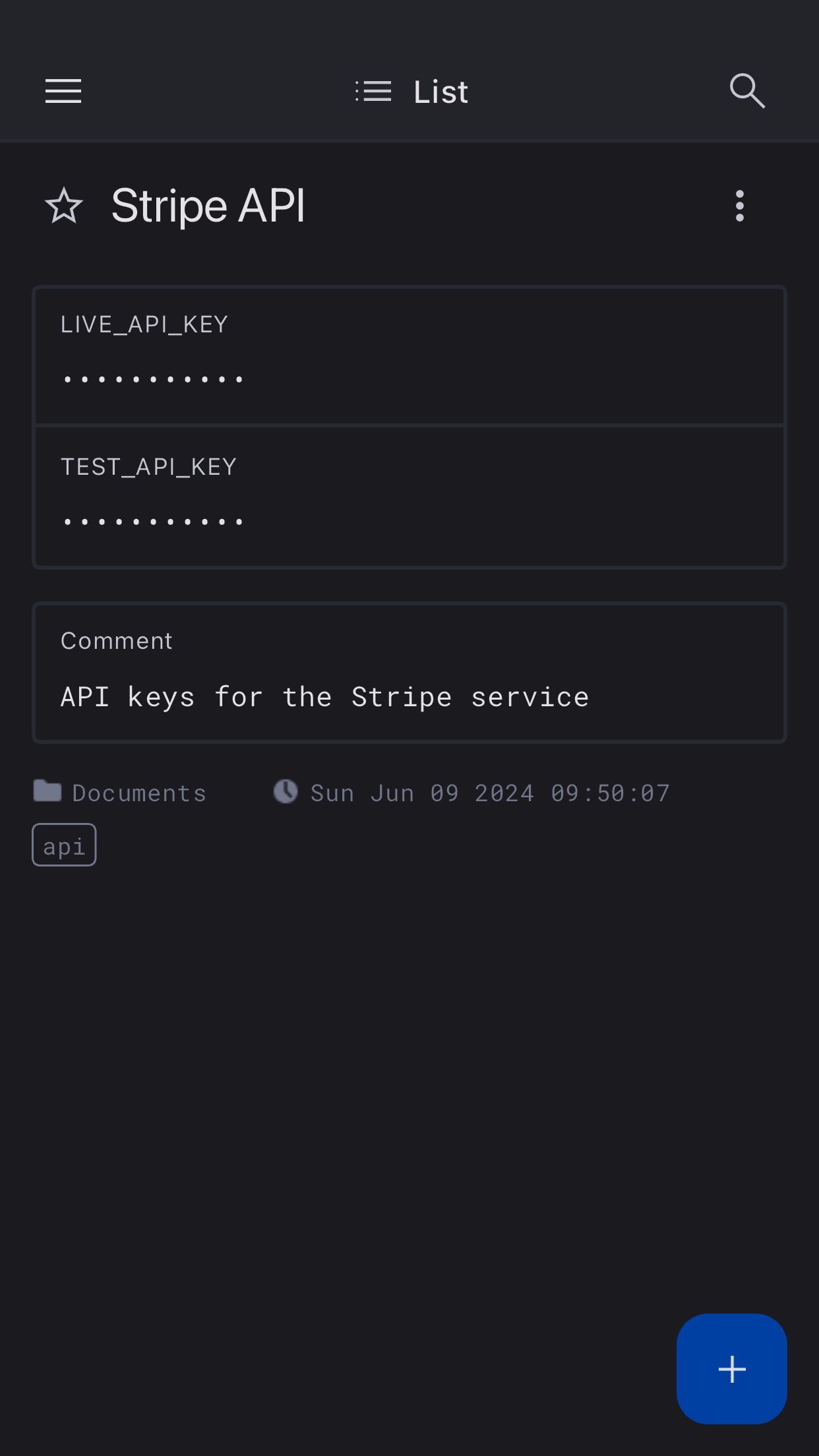Click the LIVE_API_KEY field label

click(x=144, y=324)
